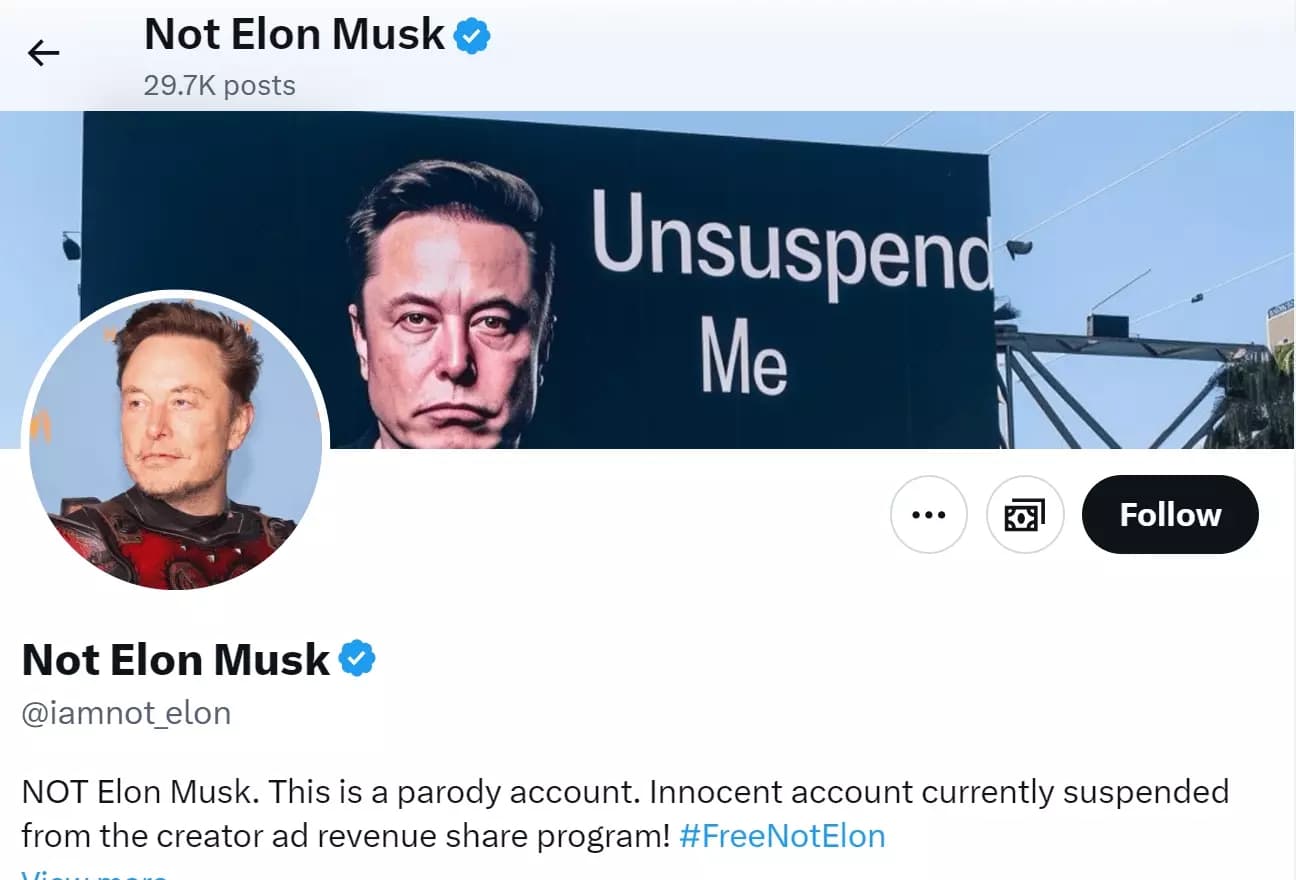The height and width of the screenshot is (880, 1296).
Task: Click the verification checkmark next to Not Elon Musk
Action: pyautogui.click(x=357, y=657)
